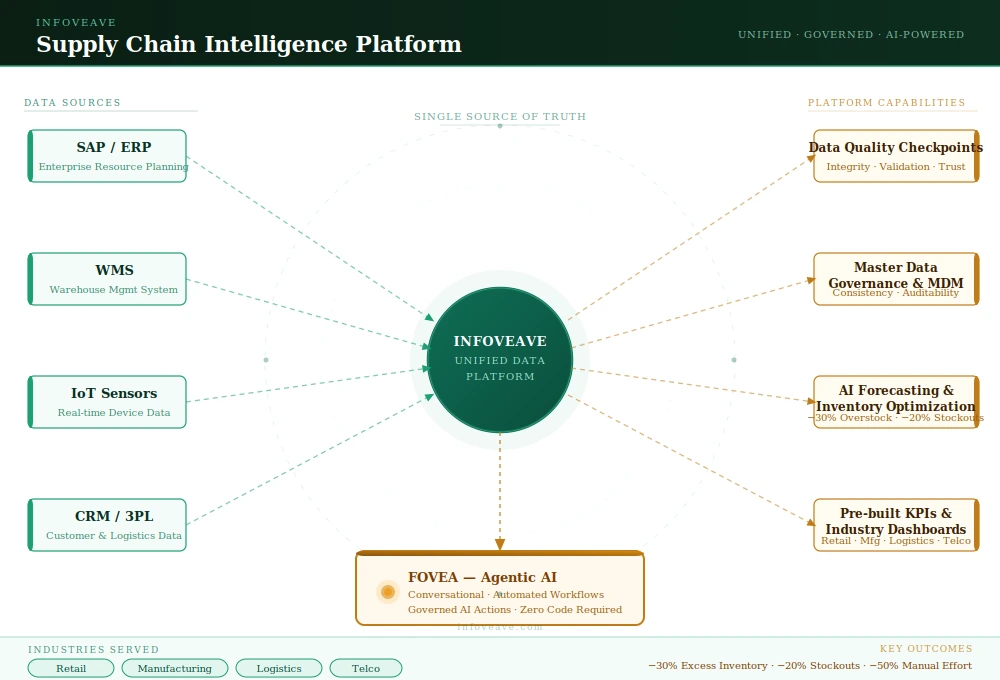Viewport: 1000px width, 680px height.
Task: Click 'Enterprise Resource Planning' subtitle
Action: tap(114, 166)
